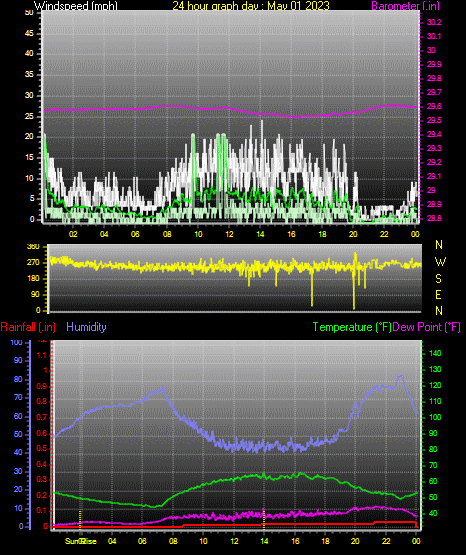Click the "15" windspeed axis value
The width and height of the screenshot is (466, 555).
click(29, 158)
